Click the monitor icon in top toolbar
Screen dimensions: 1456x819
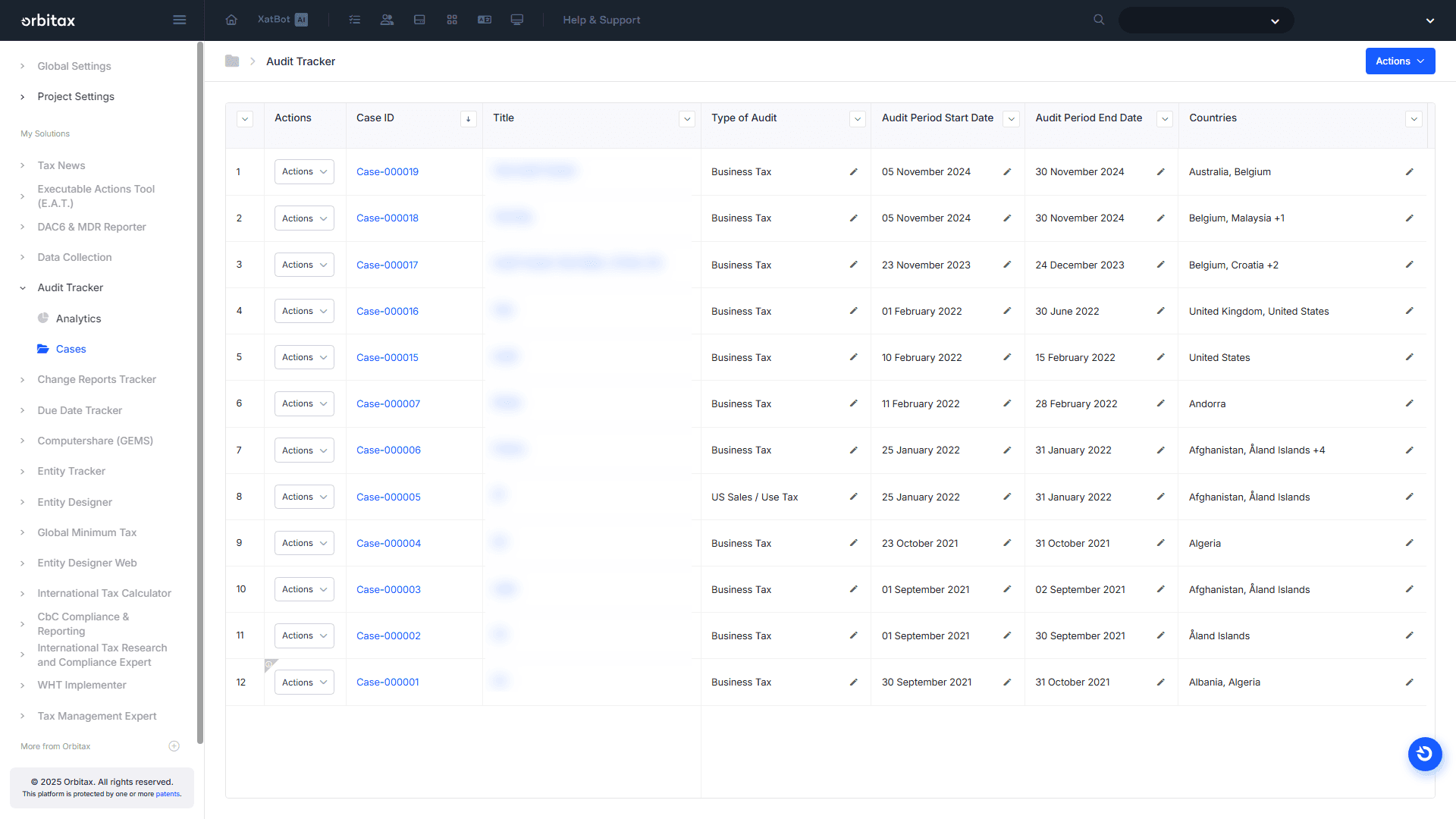tap(517, 20)
